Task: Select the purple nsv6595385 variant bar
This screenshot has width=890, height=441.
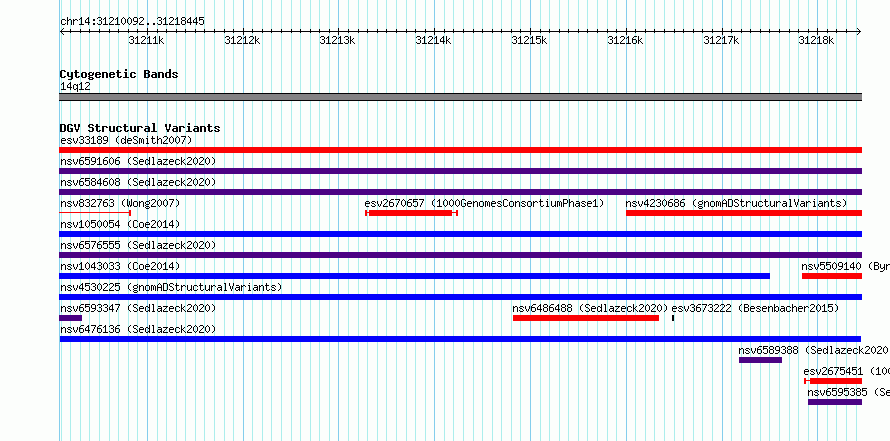Action: 835,402
